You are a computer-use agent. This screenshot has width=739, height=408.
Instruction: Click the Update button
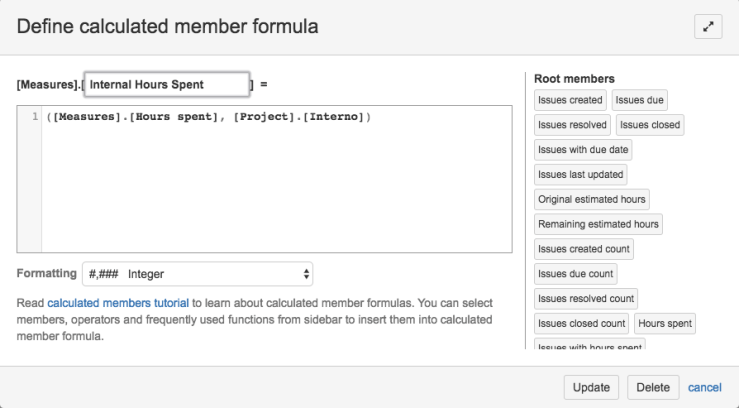tap(591, 387)
